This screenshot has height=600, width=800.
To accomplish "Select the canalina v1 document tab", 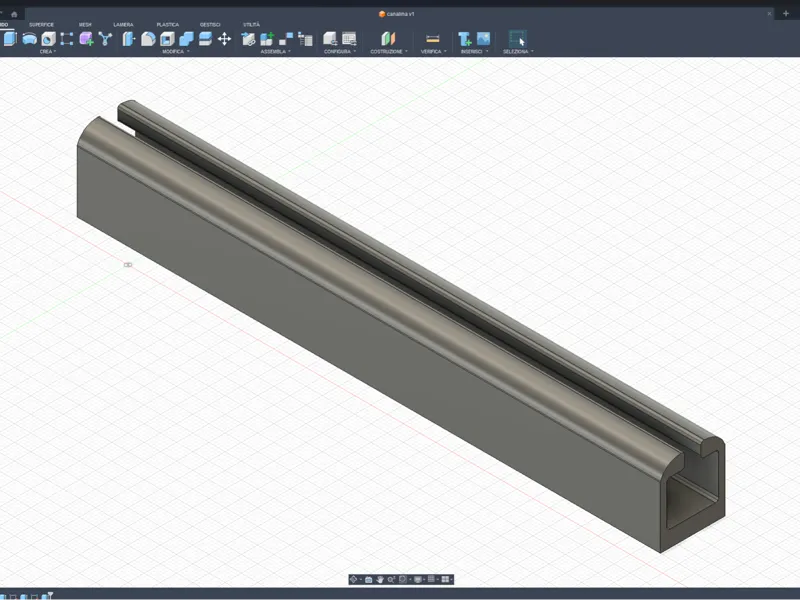I will (396, 14).
